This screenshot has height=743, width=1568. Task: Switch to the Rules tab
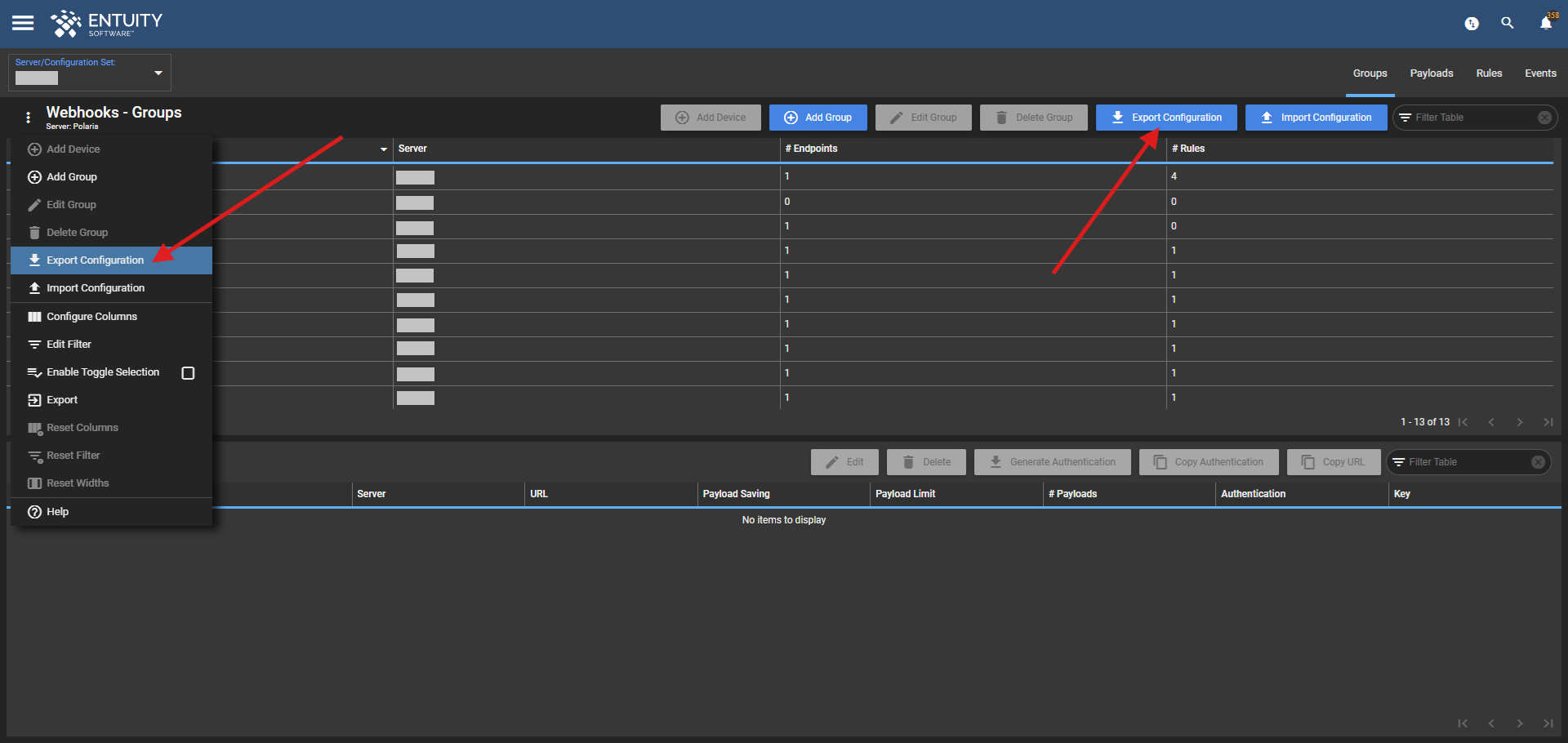[1489, 73]
